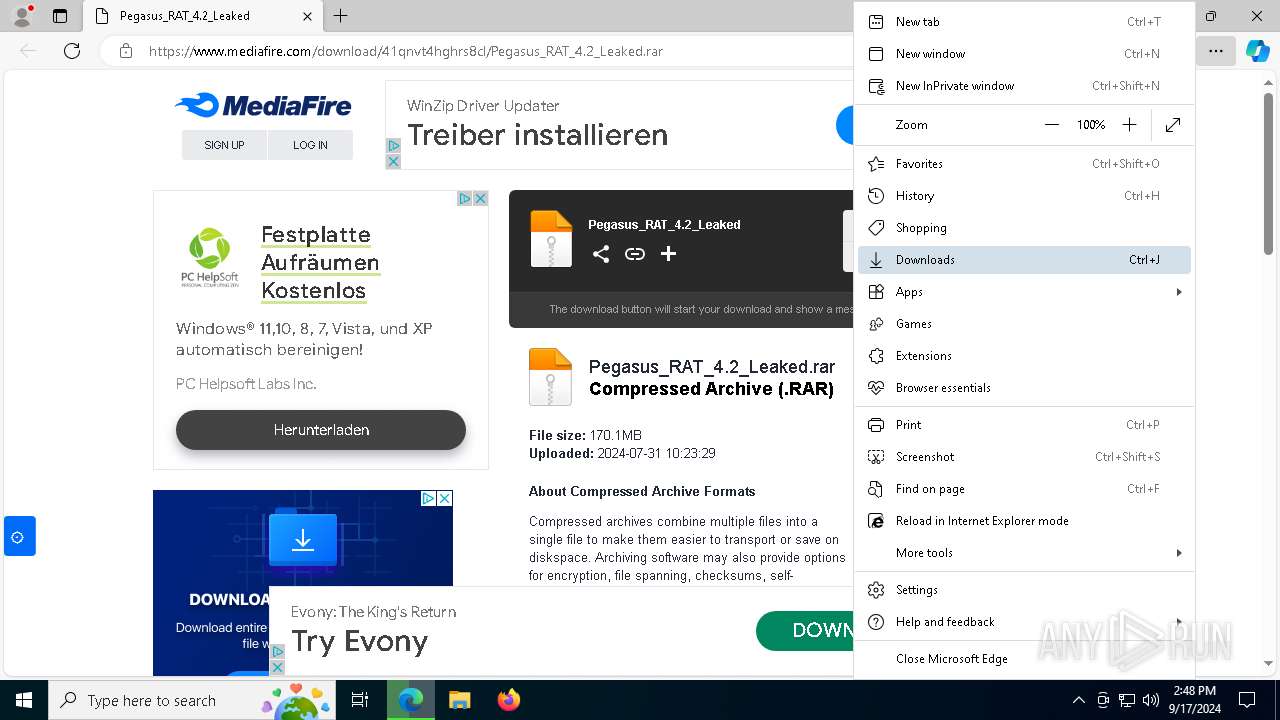Expand Help and feedback submenu
This screenshot has width=1280, height=720.
1024,622
